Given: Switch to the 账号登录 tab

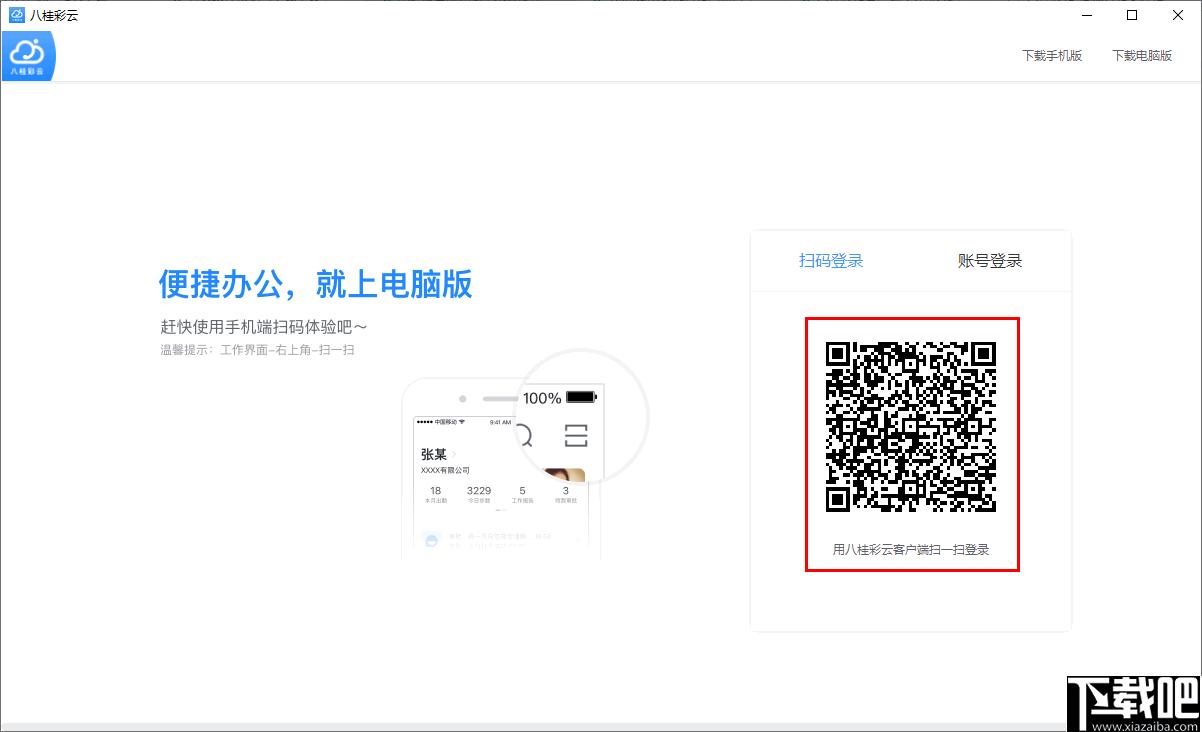Looking at the screenshot, I should tap(990, 261).
